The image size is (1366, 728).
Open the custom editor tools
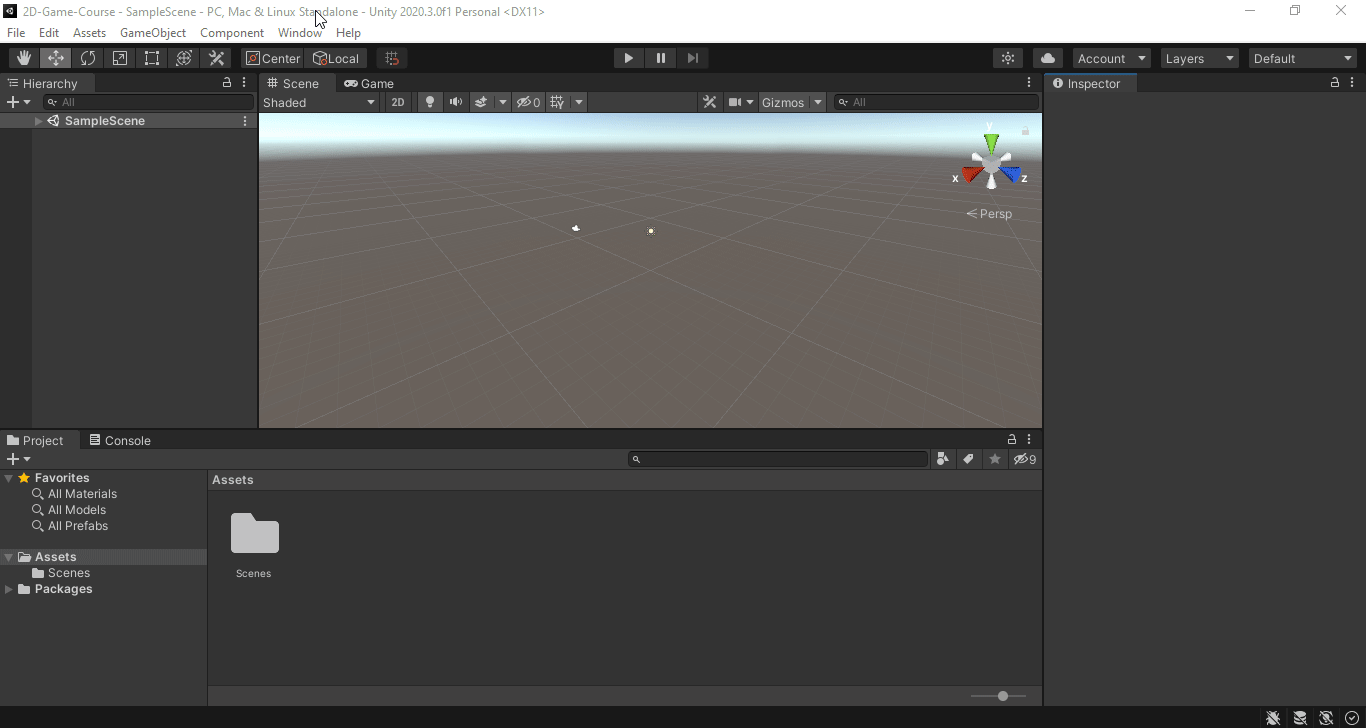(x=216, y=58)
